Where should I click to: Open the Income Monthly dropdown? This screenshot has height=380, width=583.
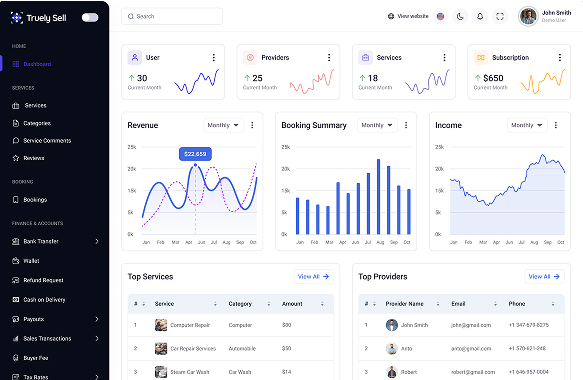point(527,125)
